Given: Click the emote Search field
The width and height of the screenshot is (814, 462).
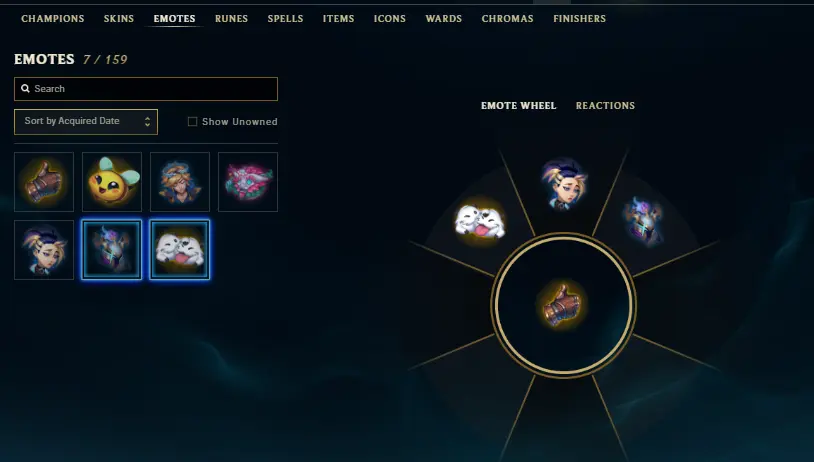Looking at the screenshot, I should (x=146, y=89).
